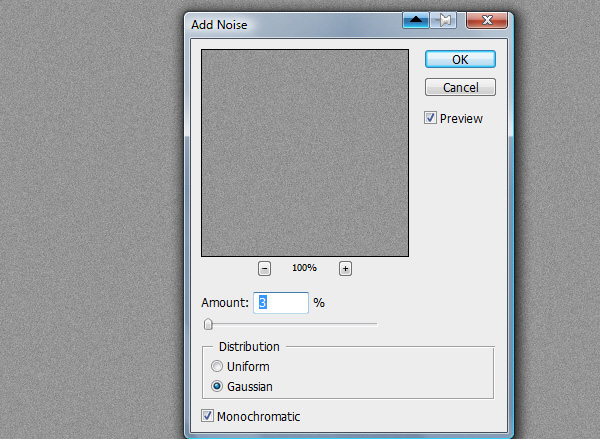Click the Cancel button
Image resolution: width=600 pixels, height=439 pixels.
[460, 87]
